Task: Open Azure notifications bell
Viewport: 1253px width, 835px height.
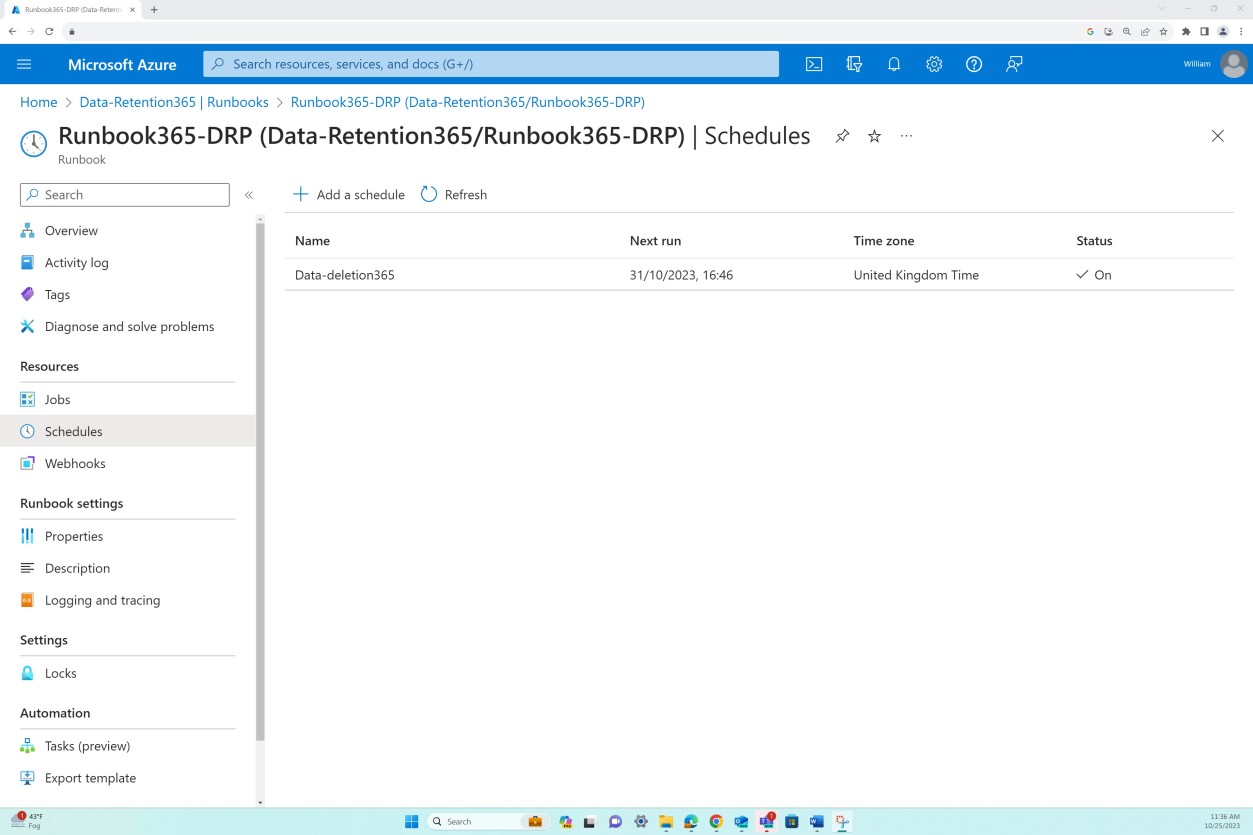Action: point(893,63)
